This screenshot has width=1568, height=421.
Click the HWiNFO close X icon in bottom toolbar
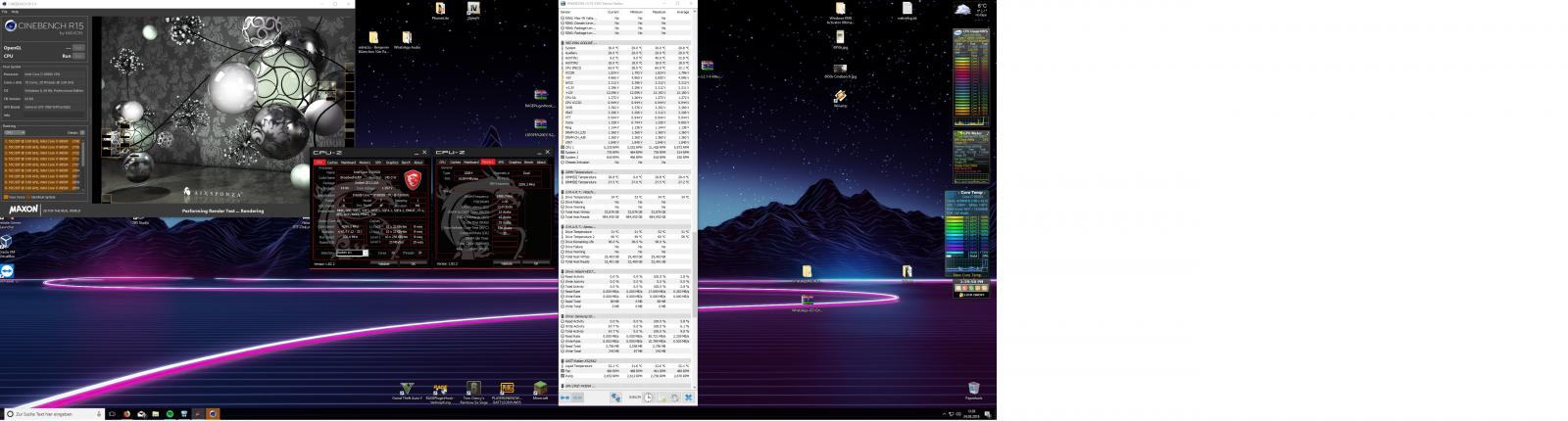[689, 397]
